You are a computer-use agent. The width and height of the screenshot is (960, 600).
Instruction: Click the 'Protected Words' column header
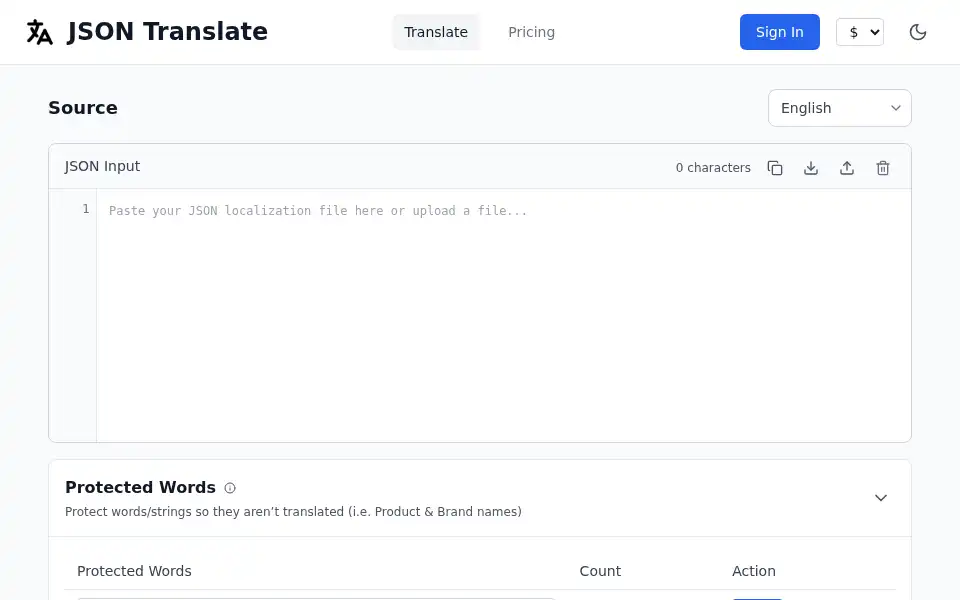134,571
